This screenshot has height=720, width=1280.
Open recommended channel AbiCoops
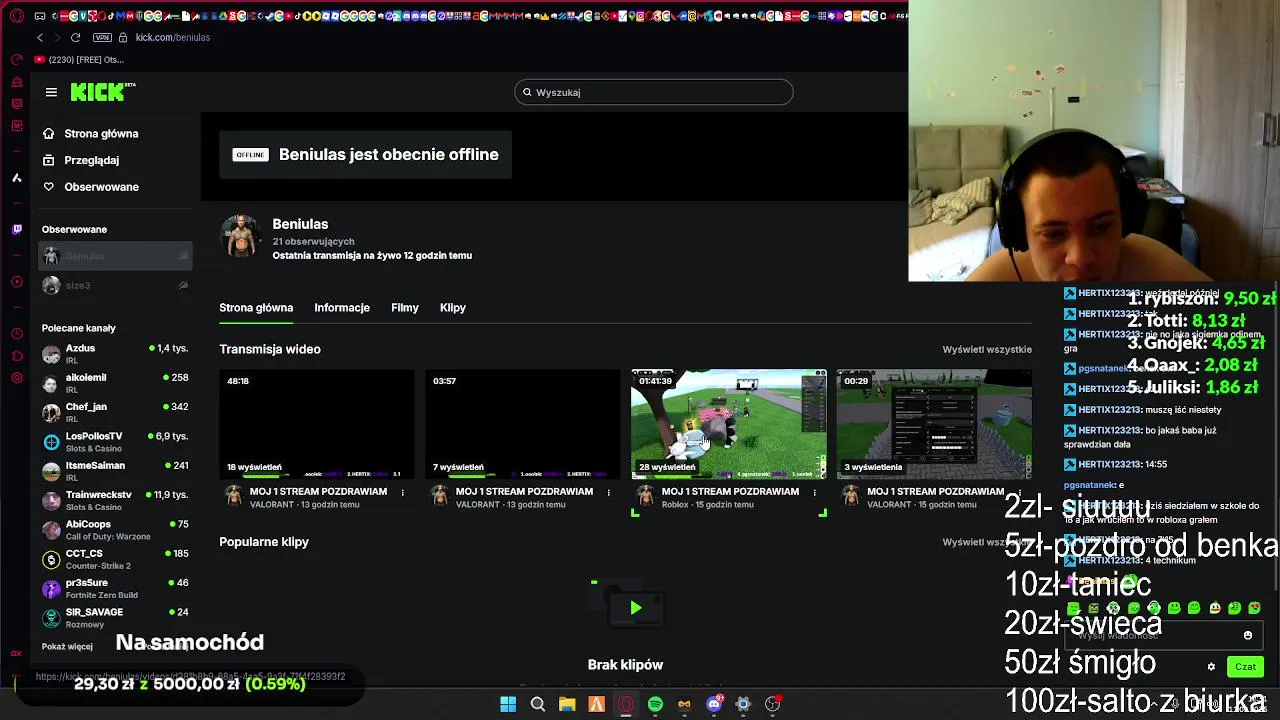[x=115, y=529]
